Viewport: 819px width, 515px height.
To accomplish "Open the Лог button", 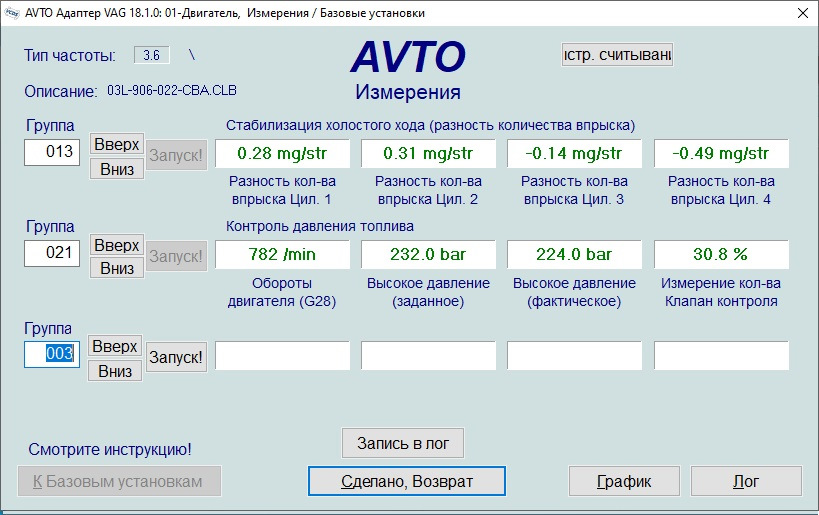I will coord(746,481).
